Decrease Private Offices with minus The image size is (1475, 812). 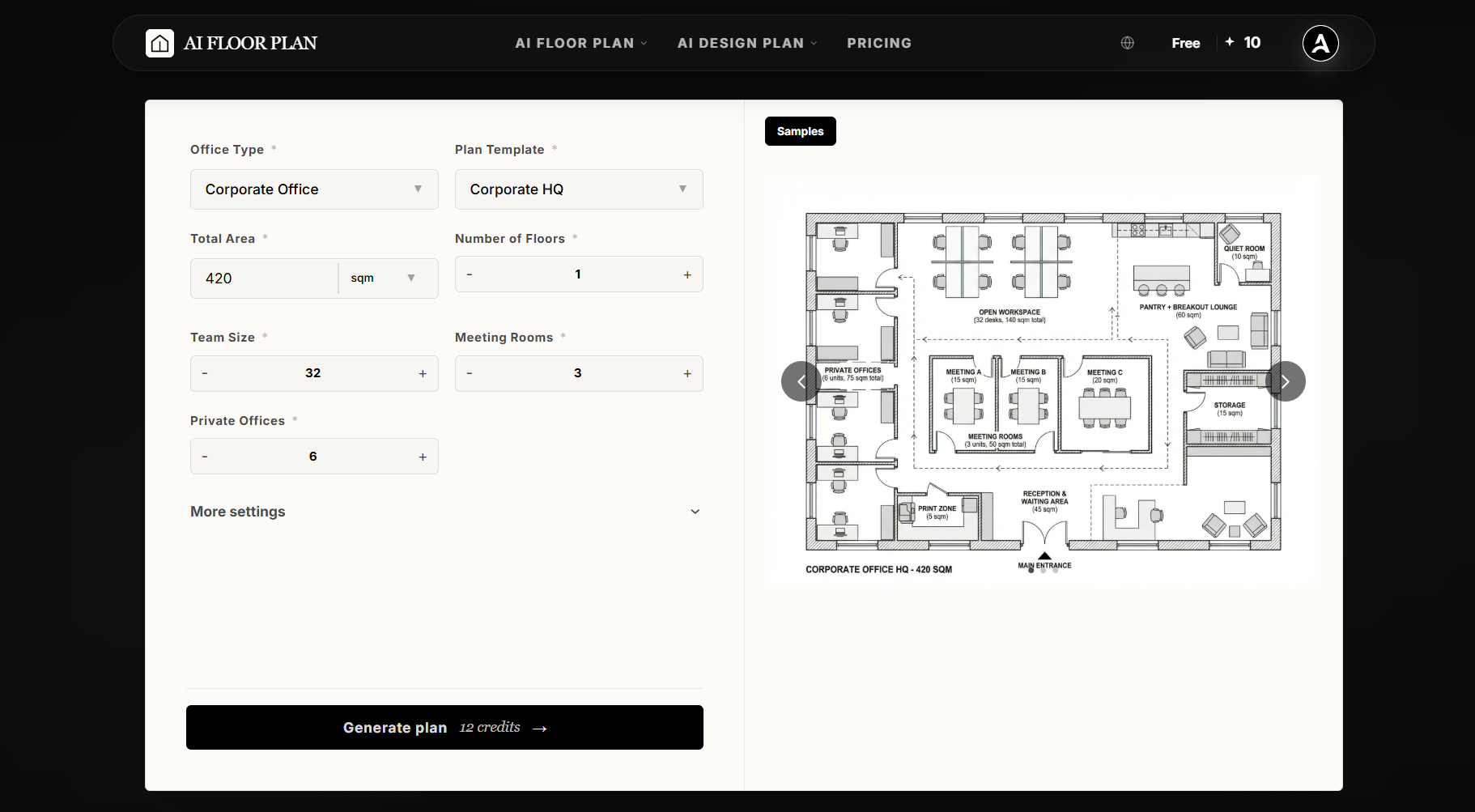click(205, 457)
